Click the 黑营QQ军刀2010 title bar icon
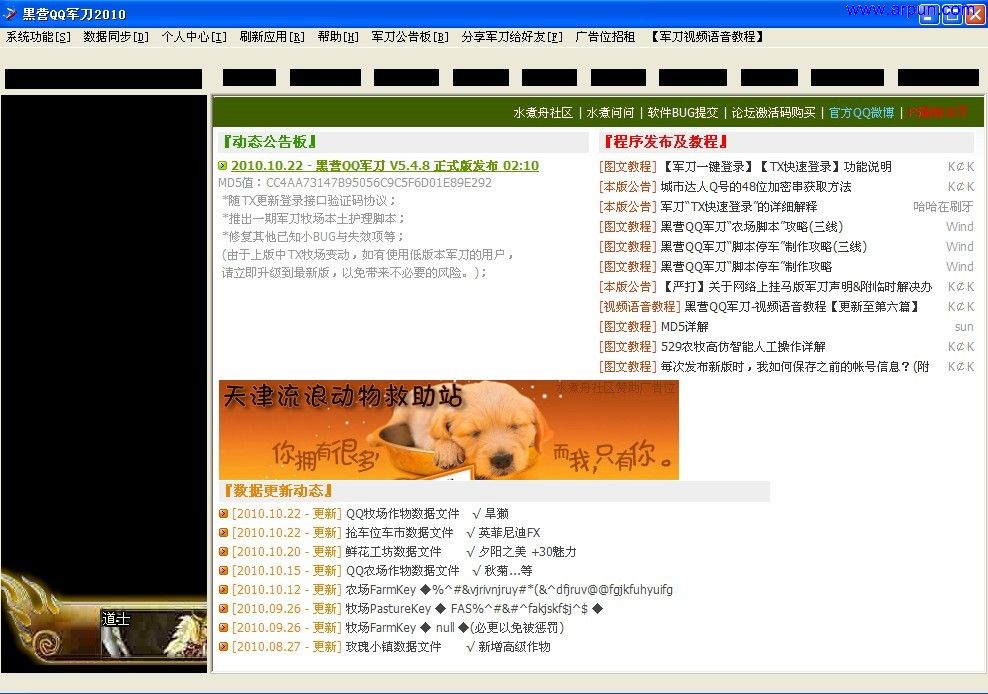Viewport: 988px width, 694px height. [x=10, y=13]
